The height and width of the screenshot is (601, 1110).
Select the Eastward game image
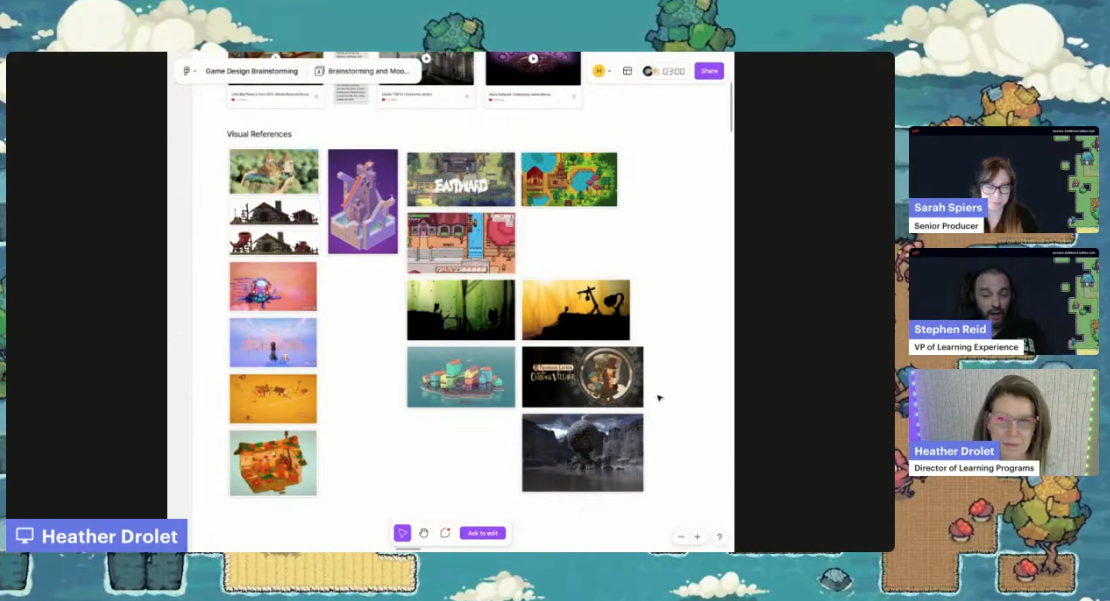tap(461, 179)
